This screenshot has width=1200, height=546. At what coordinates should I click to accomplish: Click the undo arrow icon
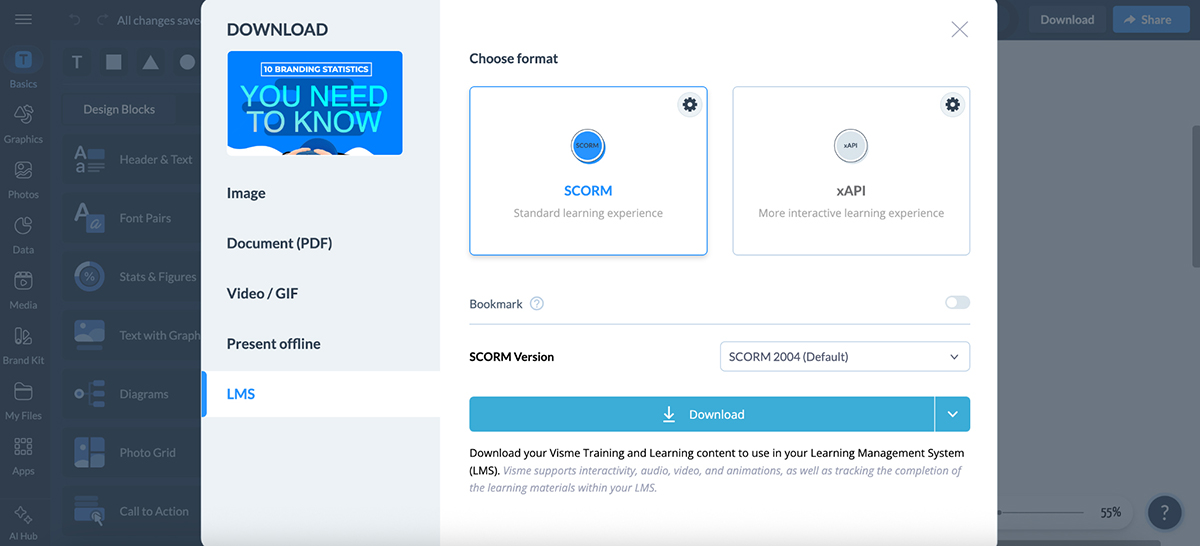coord(76,20)
